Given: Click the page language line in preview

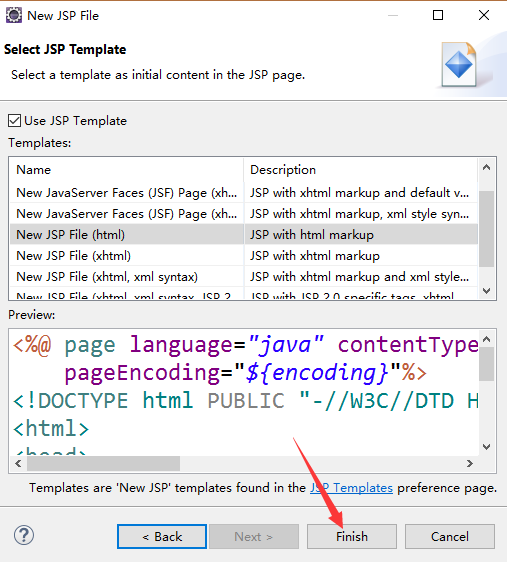Looking at the screenshot, I should [x=245, y=345].
